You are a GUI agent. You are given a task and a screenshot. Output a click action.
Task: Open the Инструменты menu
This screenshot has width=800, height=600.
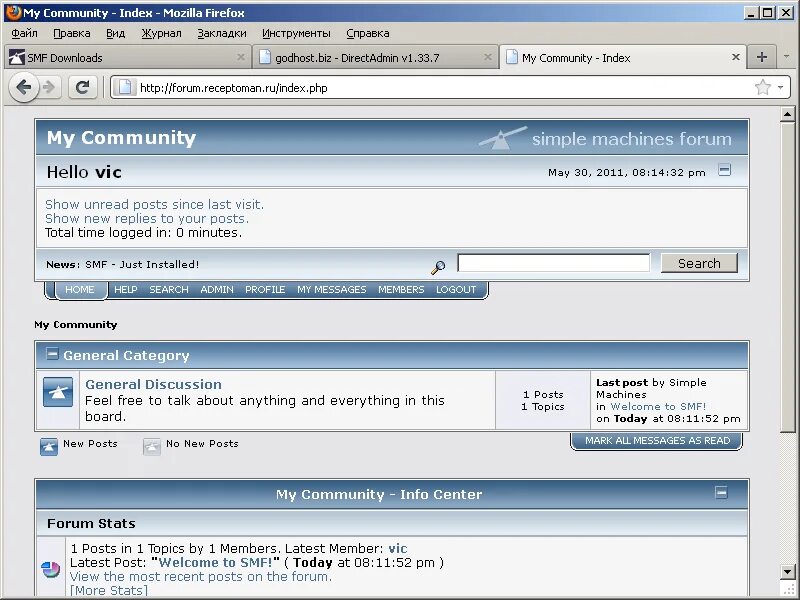point(296,33)
